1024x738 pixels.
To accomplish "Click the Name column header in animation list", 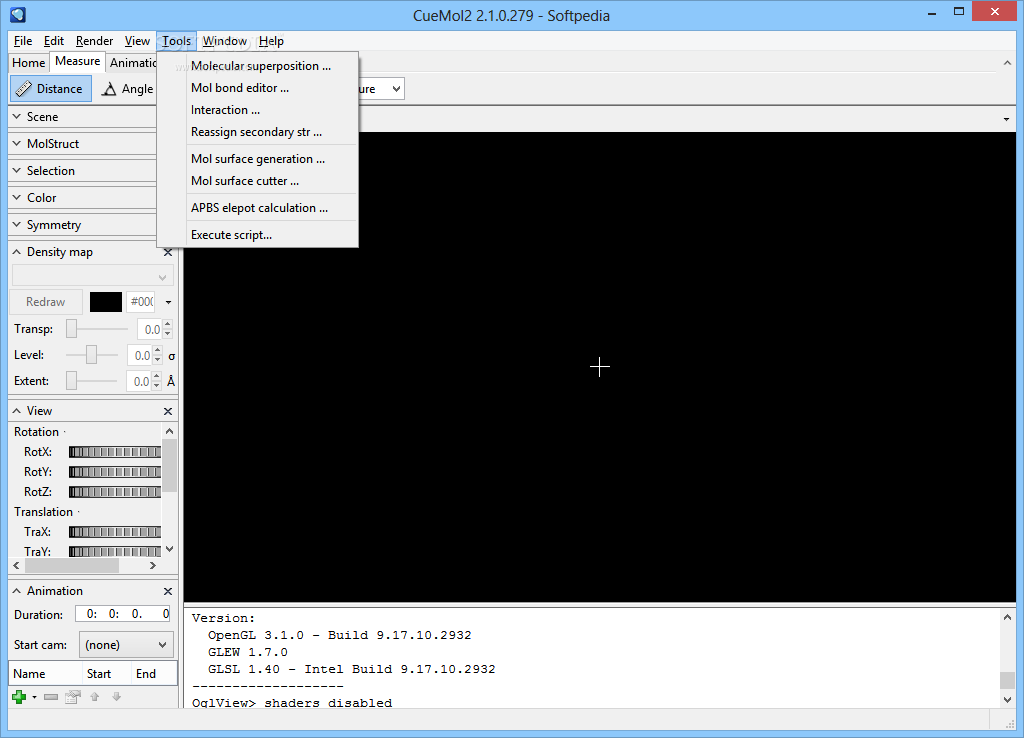I will point(45,674).
